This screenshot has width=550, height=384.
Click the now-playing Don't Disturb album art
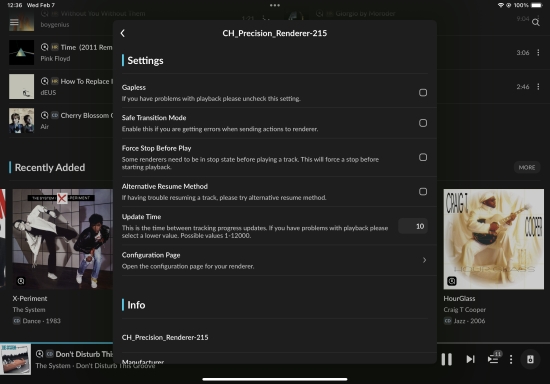[15, 359]
